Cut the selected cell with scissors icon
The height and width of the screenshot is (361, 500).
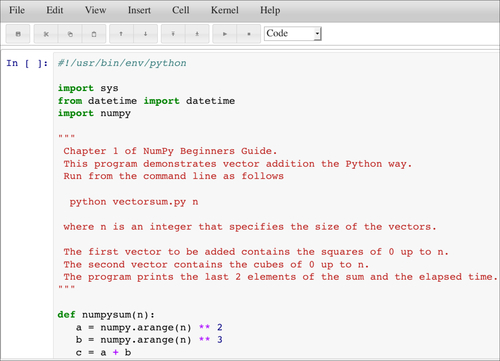point(46,34)
